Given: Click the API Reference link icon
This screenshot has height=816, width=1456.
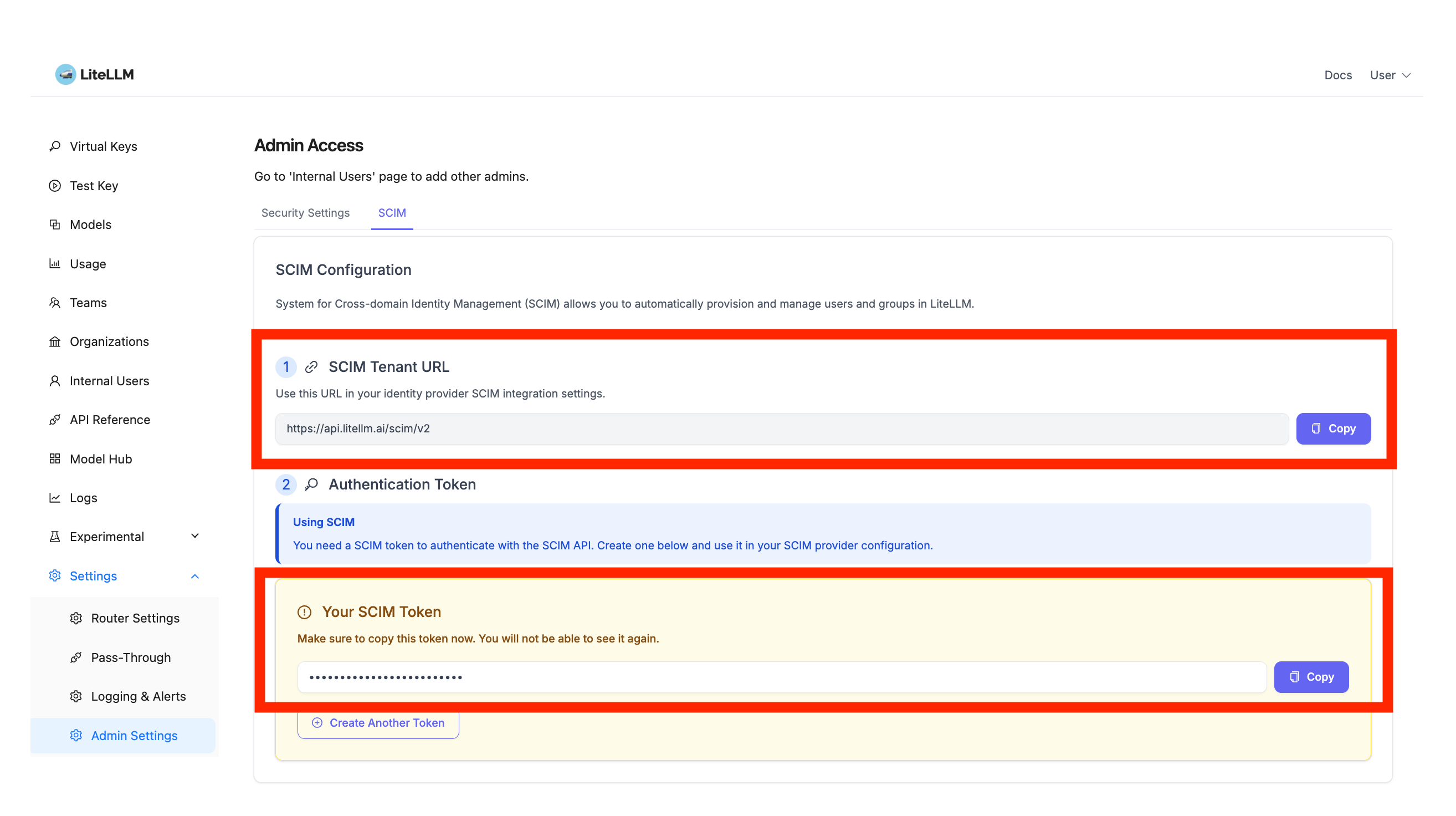Looking at the screenshot, I should point(55,420).
